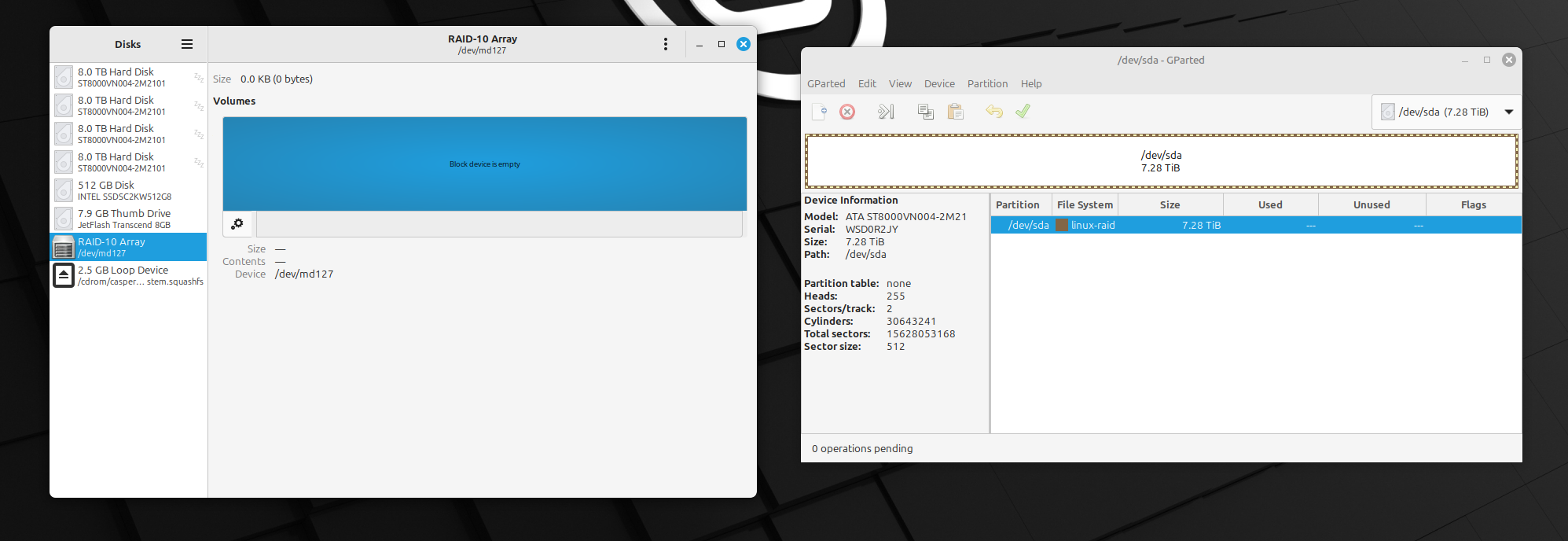Click the RAID array icon for /dev/md127
This screenshot has width=1568, height=541.
coord(64,247)
